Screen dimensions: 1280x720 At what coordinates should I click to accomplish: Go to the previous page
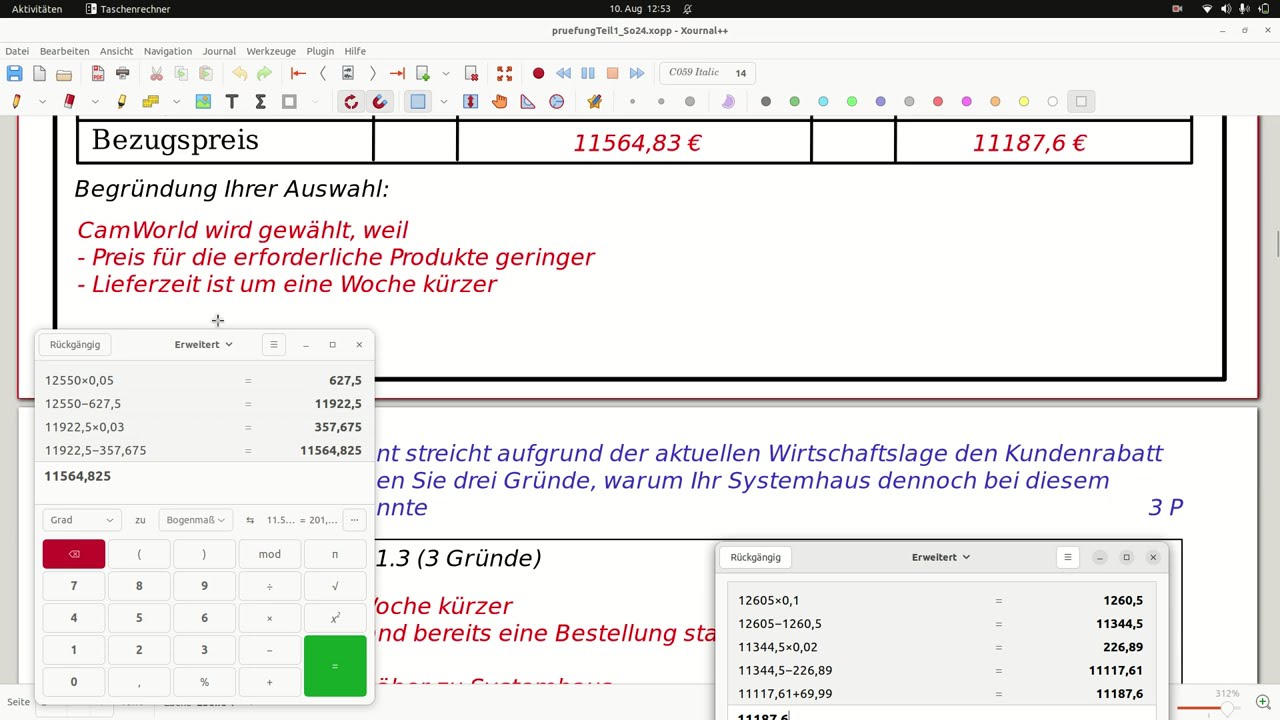click(323, 73)
